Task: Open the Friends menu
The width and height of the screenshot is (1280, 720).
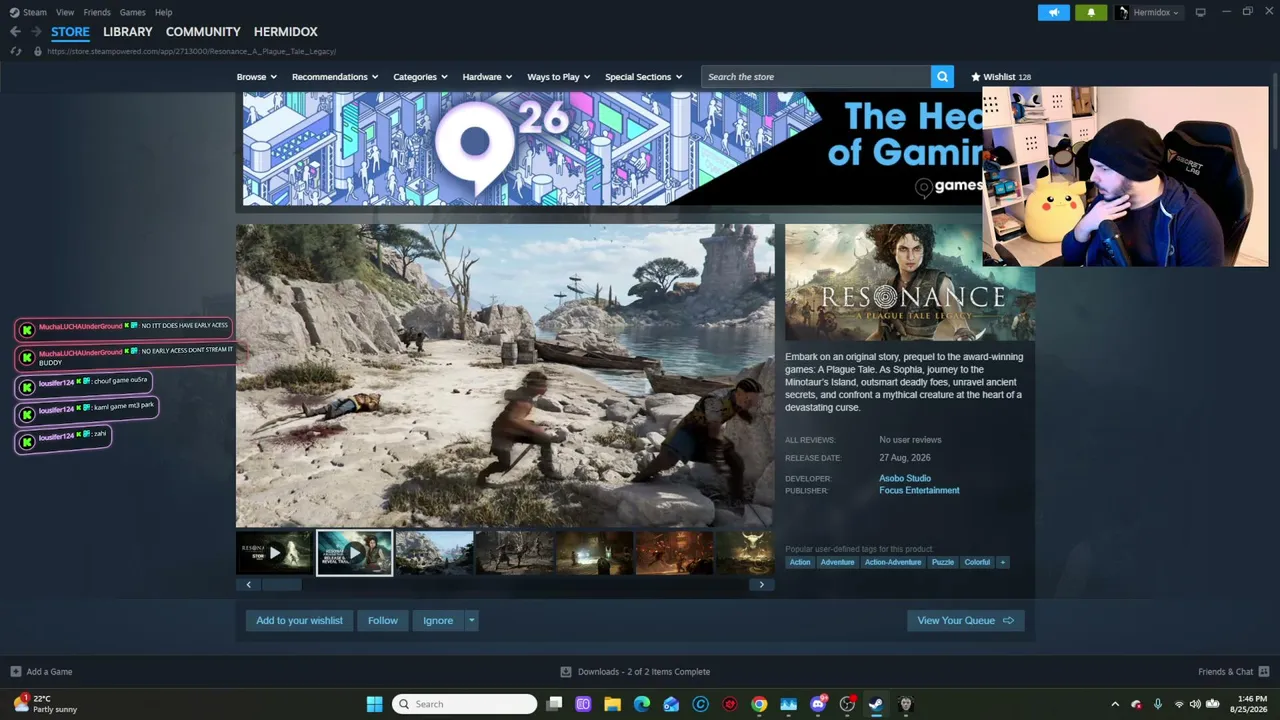Action: [x=97, y=12]
